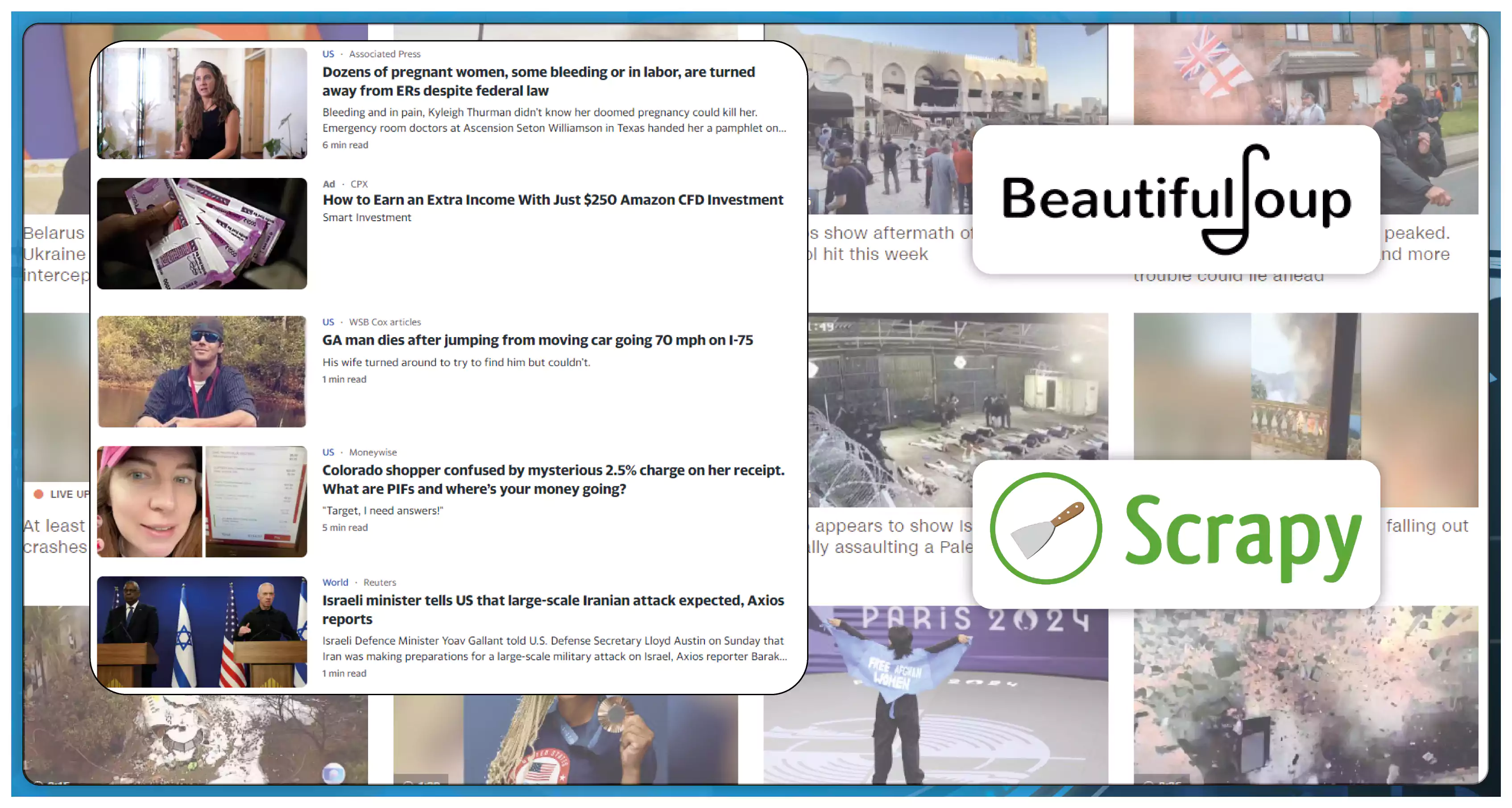Click the cash bundle ad thumbnail
Viewport: 1512px width, 808px height.
point(202,234)
